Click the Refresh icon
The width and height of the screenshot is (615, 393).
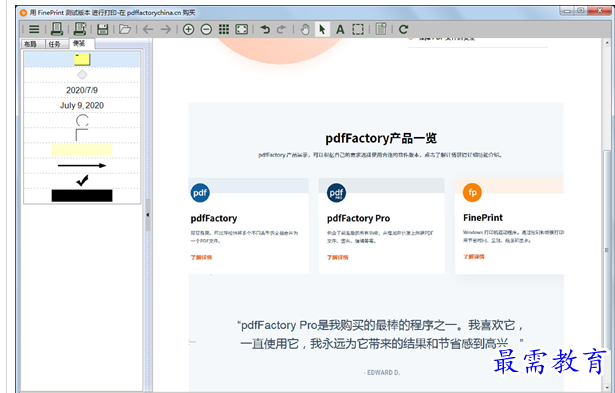403,29
